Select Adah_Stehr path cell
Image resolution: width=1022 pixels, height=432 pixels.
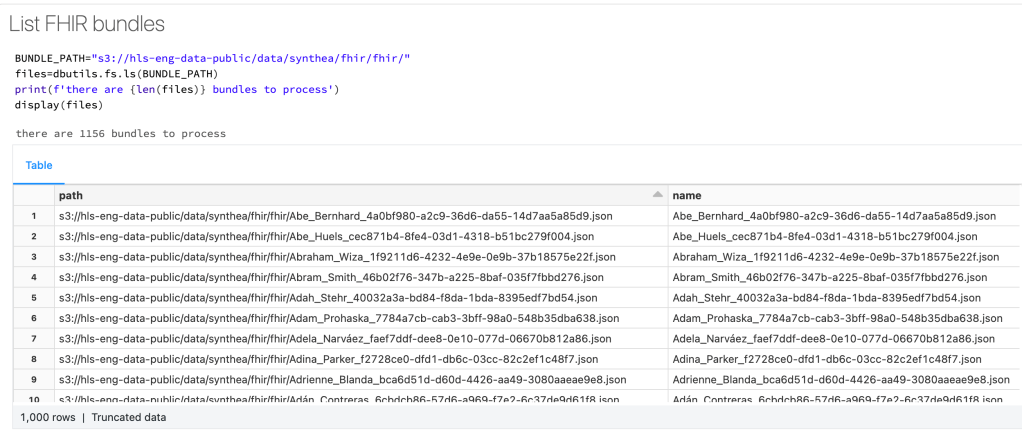(x=331, y=298)
